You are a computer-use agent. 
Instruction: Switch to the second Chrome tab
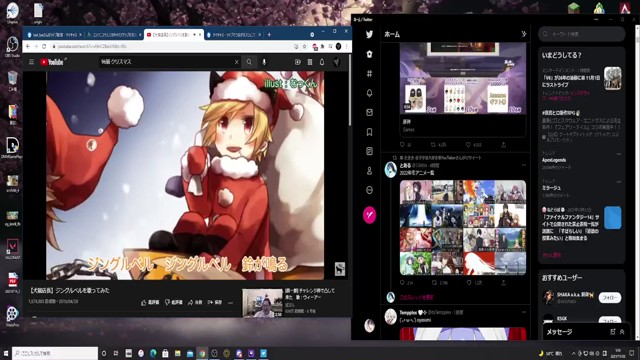[114, 35]
